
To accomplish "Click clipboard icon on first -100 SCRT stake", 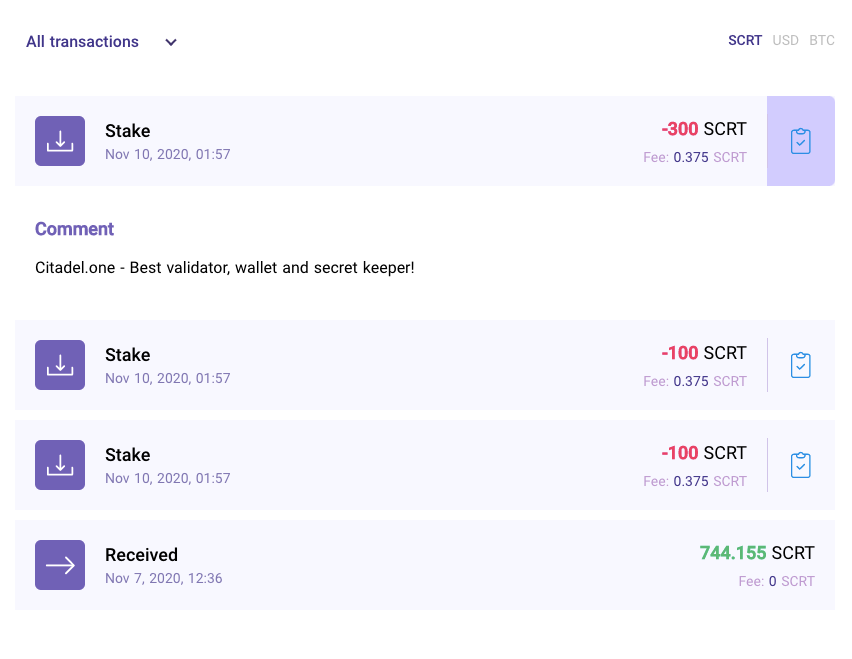I will click(800, 365).
